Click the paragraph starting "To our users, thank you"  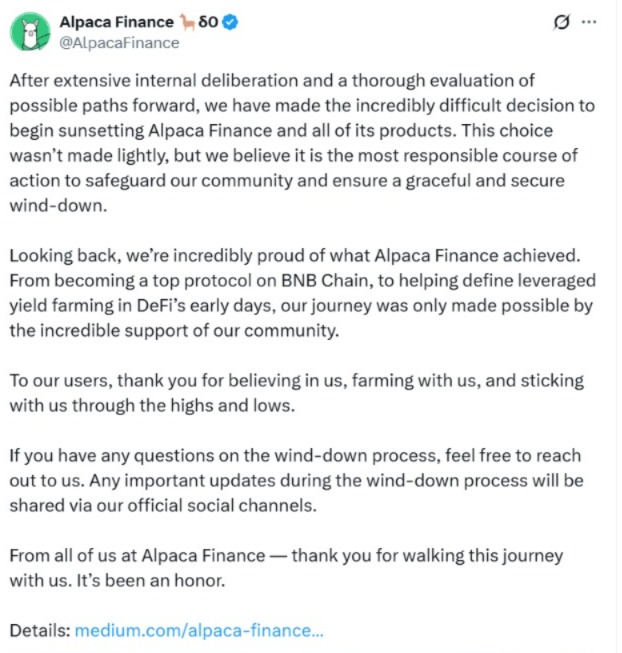coord(300,393)
